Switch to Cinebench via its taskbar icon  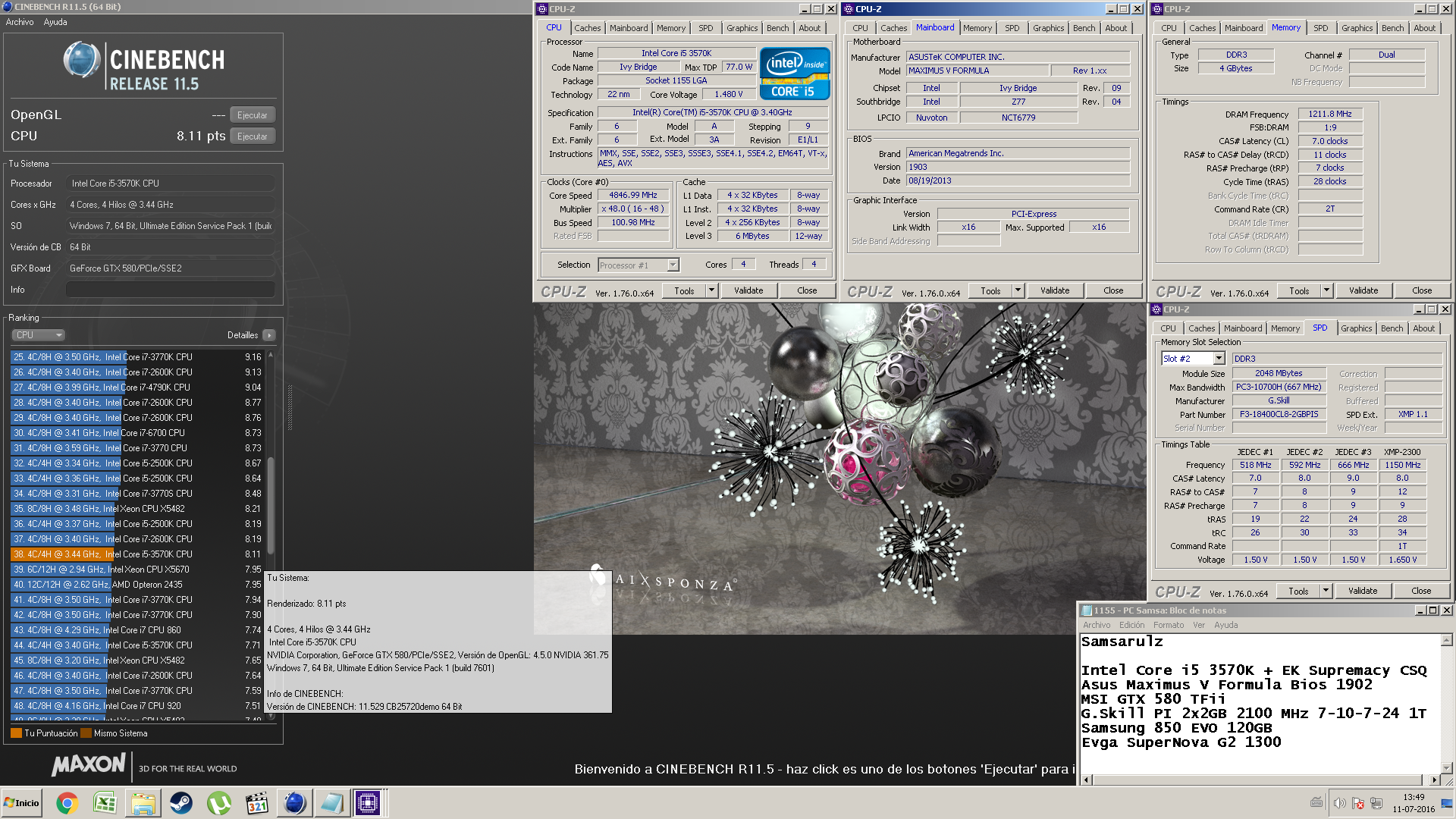point(295,803)
